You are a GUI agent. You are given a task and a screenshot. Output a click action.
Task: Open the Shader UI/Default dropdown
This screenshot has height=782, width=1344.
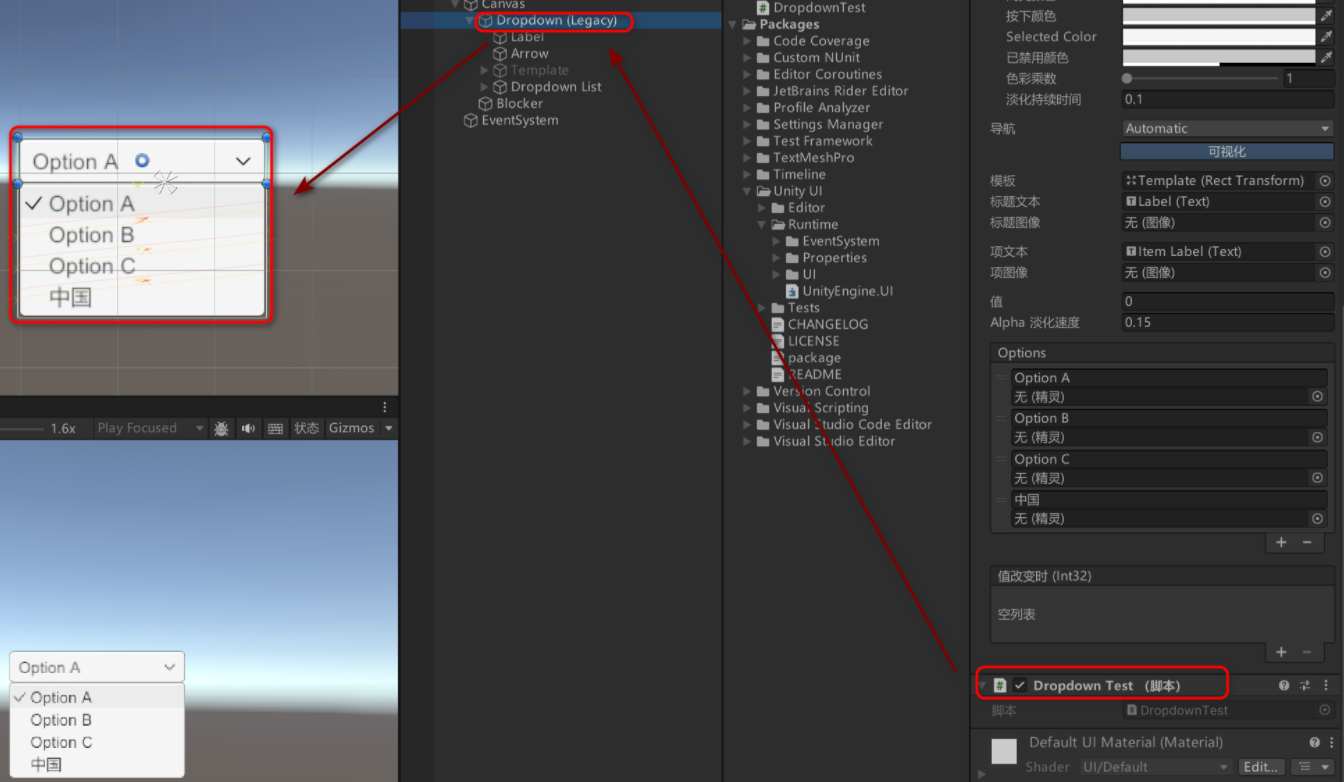pyautogui.click(x=1156, y=767)
